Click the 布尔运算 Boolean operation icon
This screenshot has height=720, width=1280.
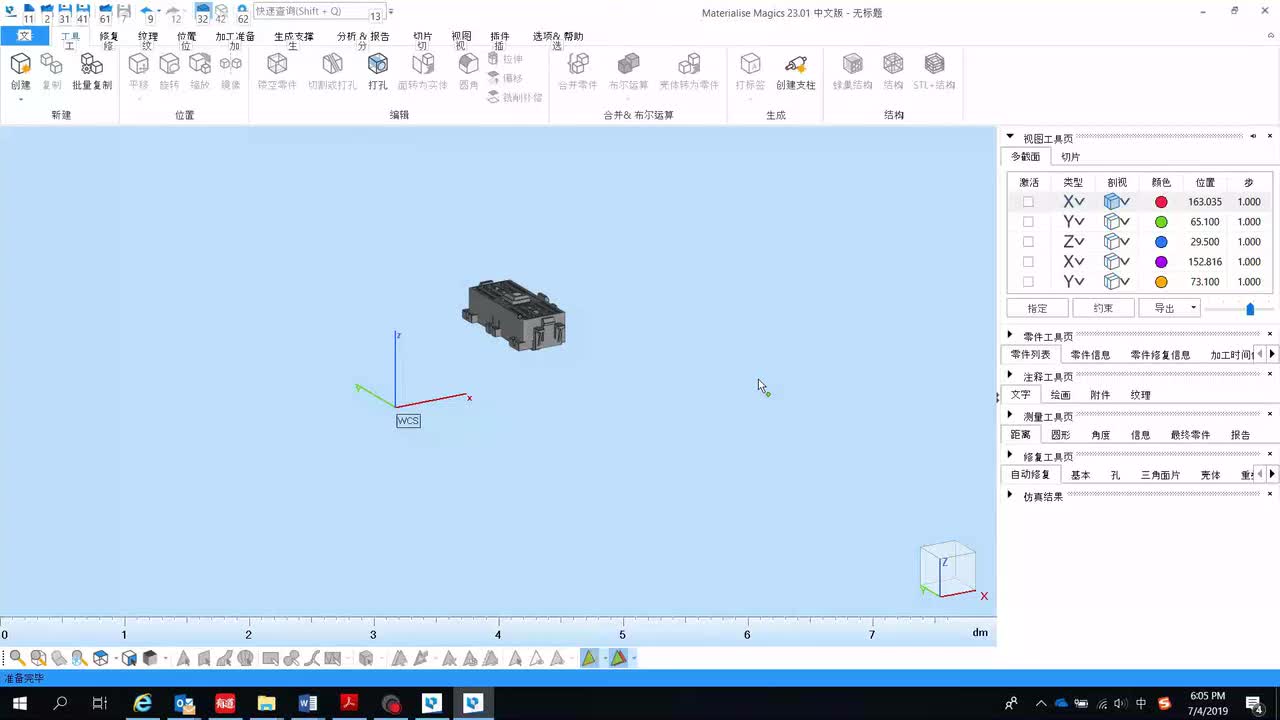[628, 65]
